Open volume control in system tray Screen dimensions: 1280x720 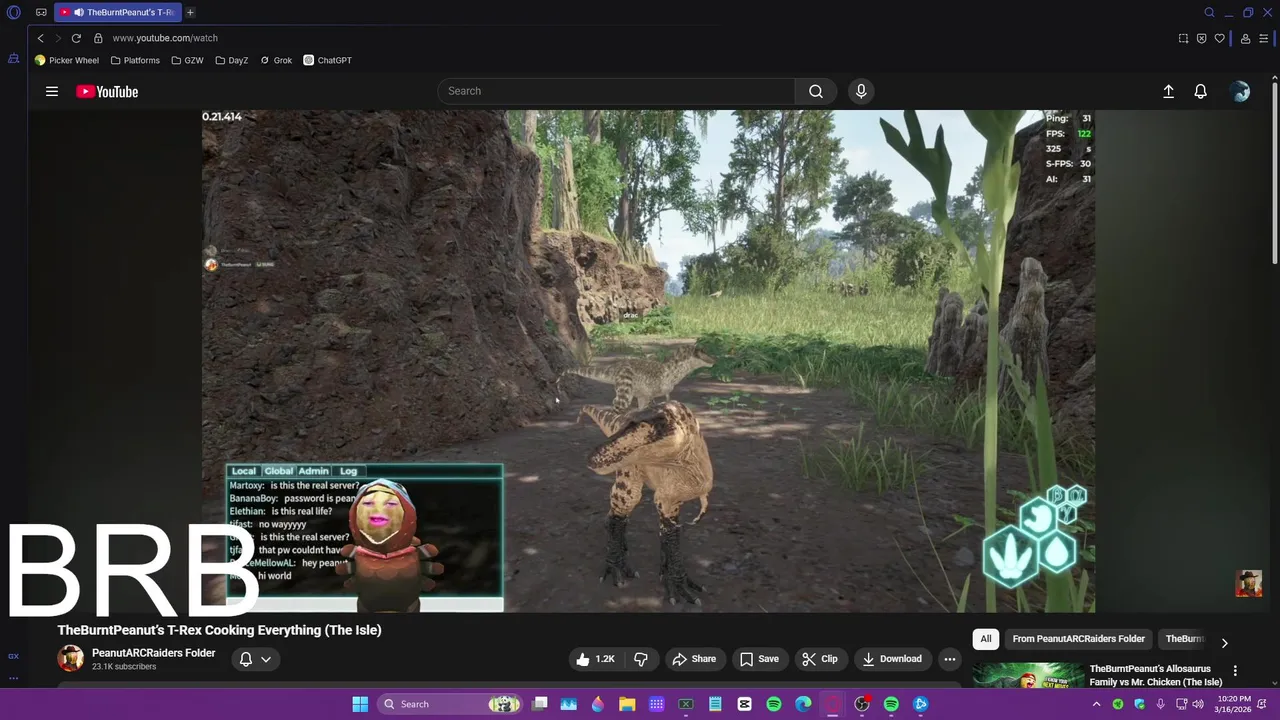[1198, 704]
